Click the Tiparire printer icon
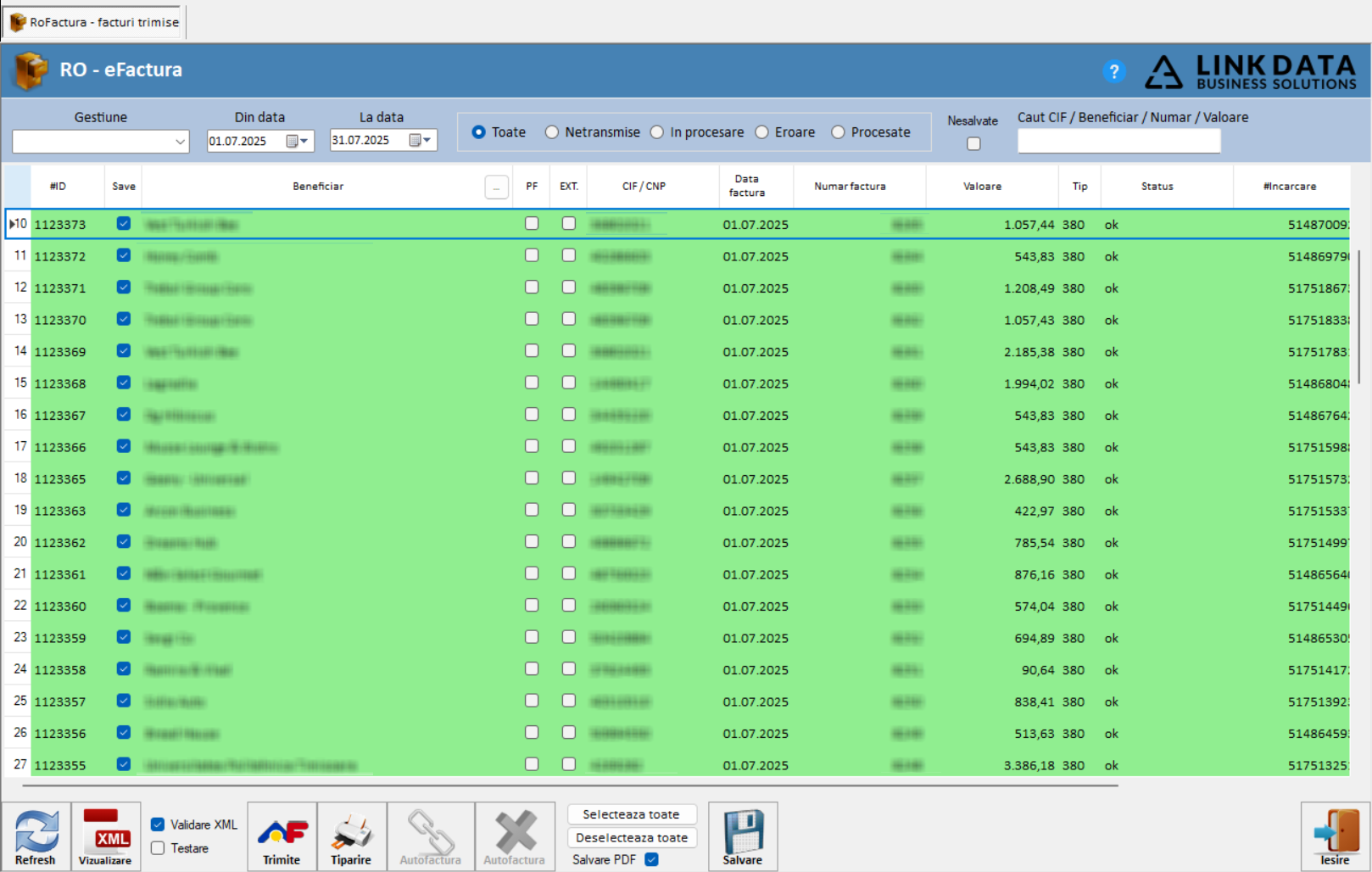 click(x=351, y=836)
